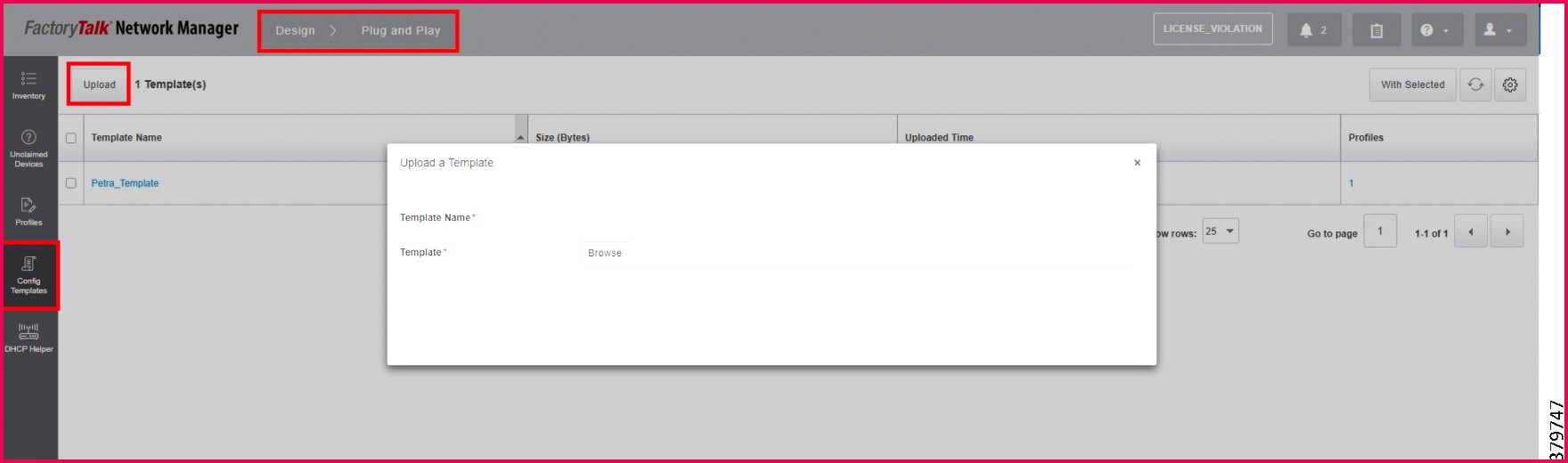Open the Petra_Template link
The height and width of the screenshot is (463, 1568).
125,183
